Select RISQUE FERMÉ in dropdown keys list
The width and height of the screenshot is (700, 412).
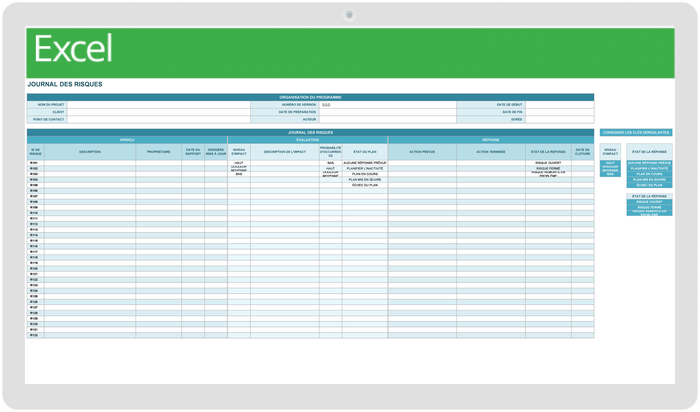649,207
